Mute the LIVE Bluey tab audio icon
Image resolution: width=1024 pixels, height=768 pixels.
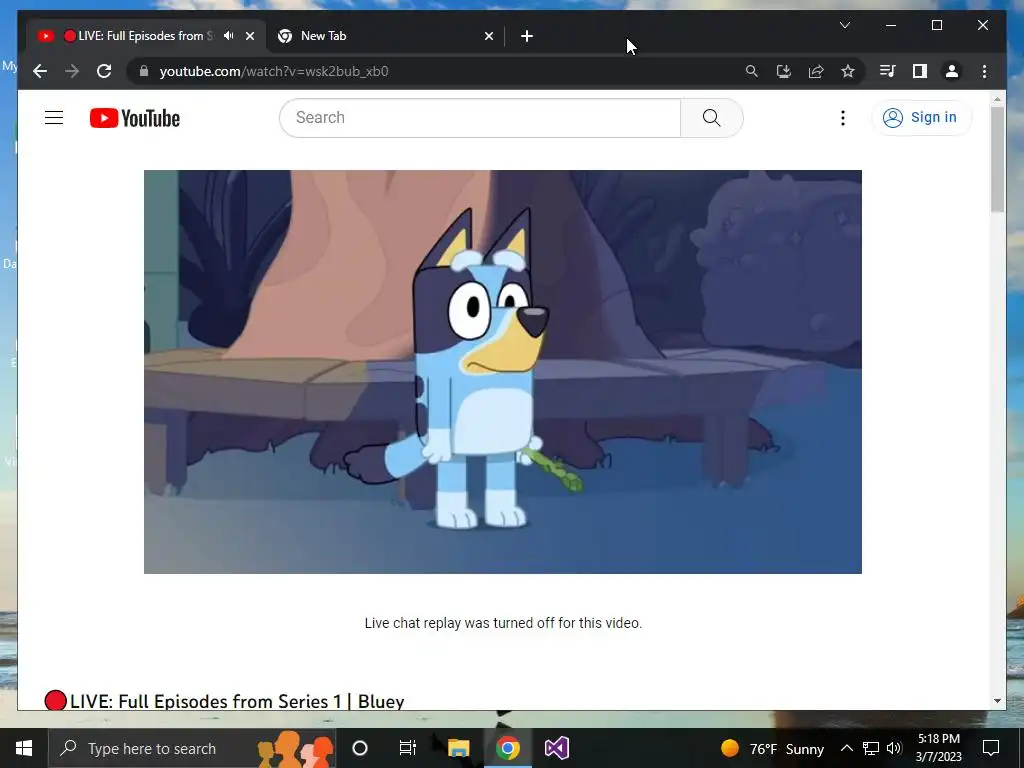tap(229, 36)
